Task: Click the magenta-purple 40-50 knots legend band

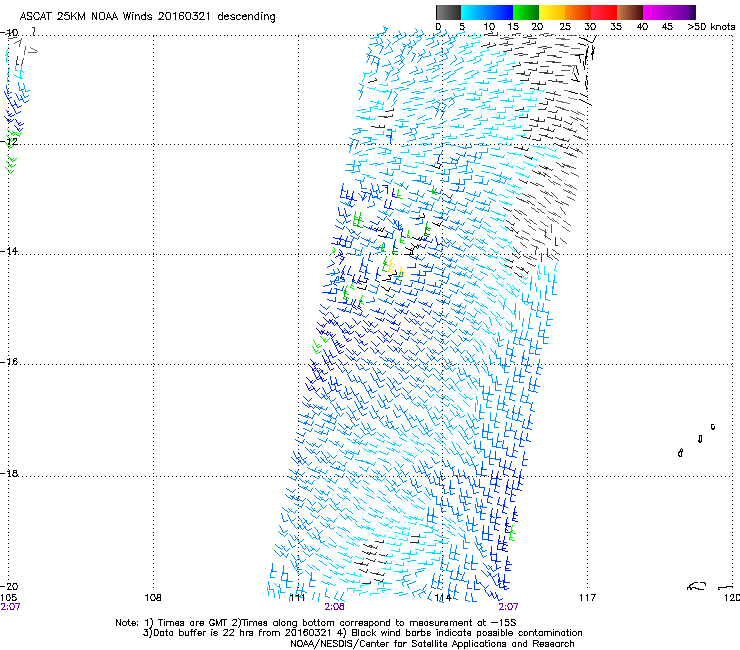Action: point(669,12)
